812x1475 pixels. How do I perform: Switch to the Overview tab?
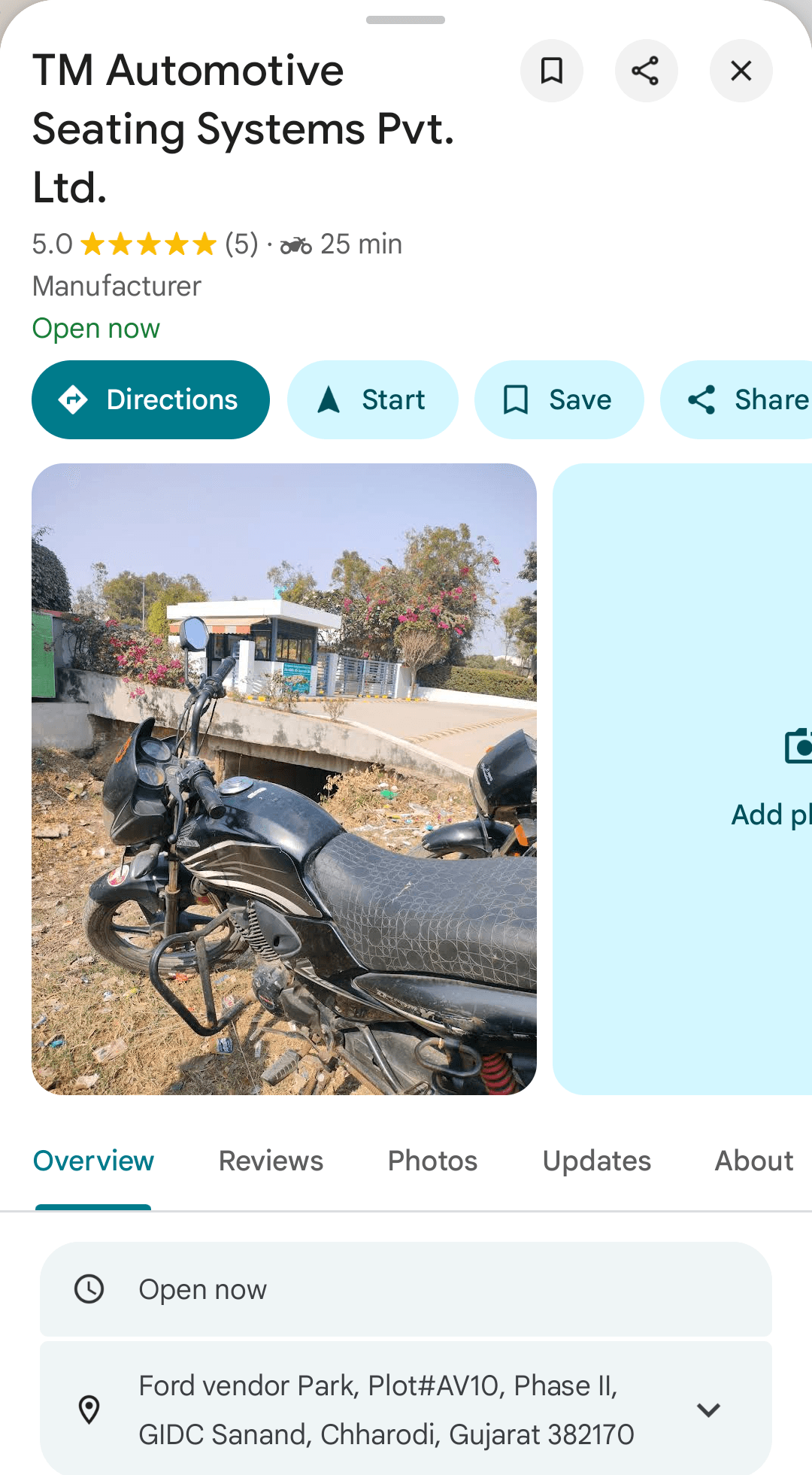point(93,1161)
